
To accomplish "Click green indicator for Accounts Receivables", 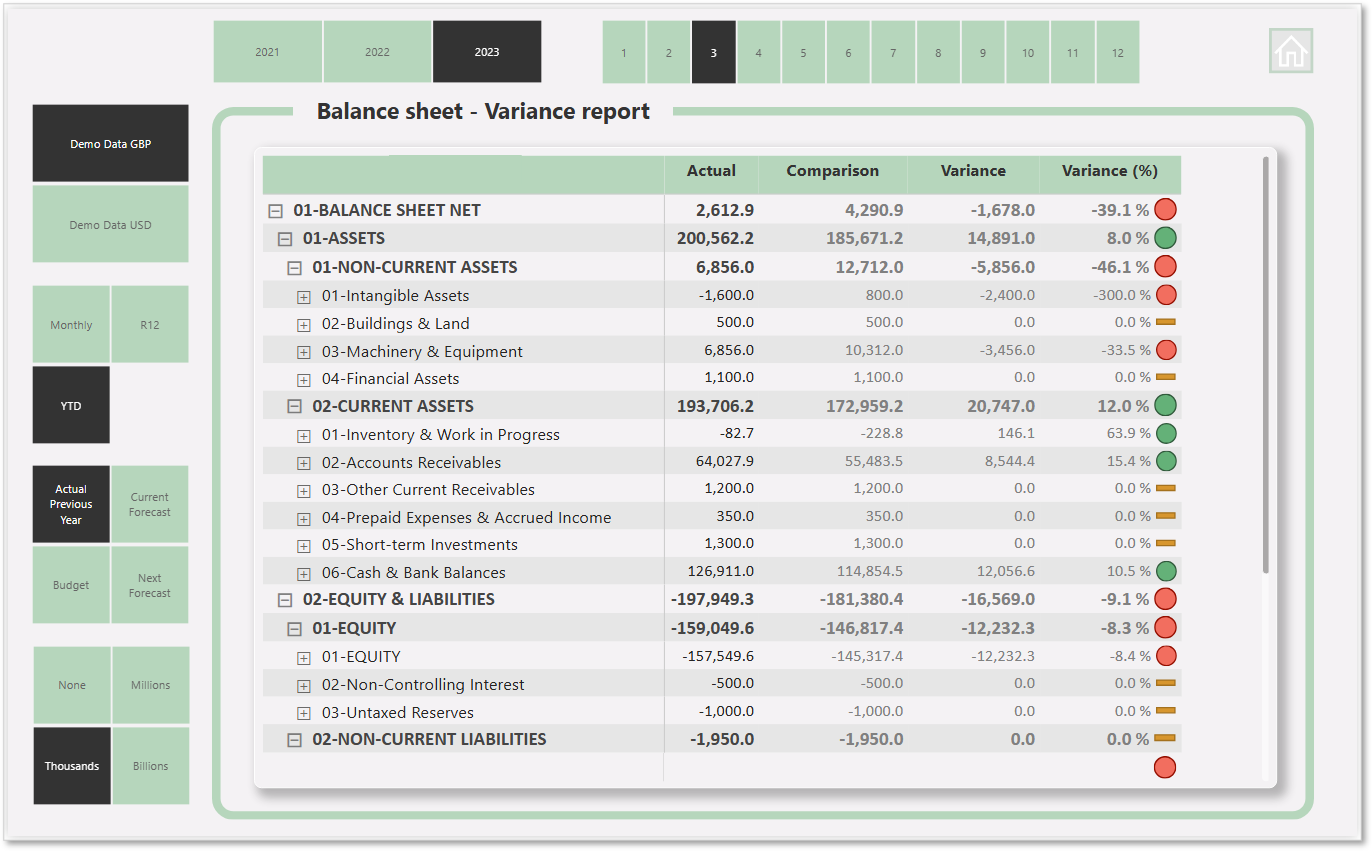I will pyautogui.click(x=1165, y=461).
